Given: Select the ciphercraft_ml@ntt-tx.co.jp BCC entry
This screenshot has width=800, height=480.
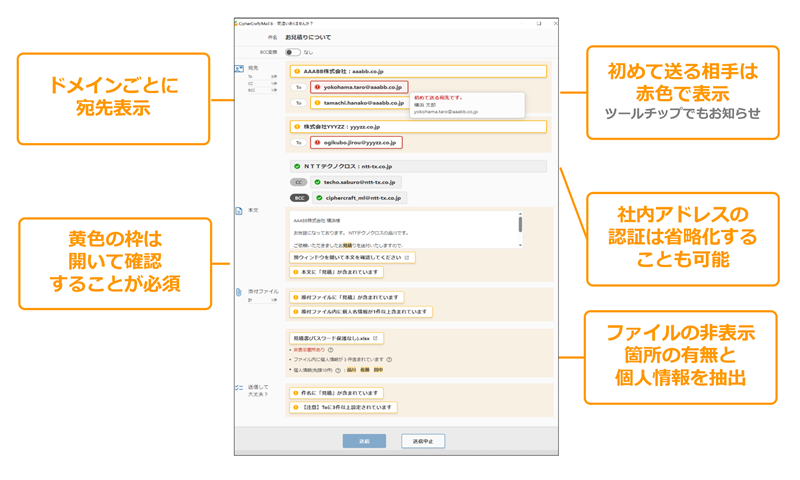Looking at the screenshot, I should pyautogui.click(x=358, y=198).
